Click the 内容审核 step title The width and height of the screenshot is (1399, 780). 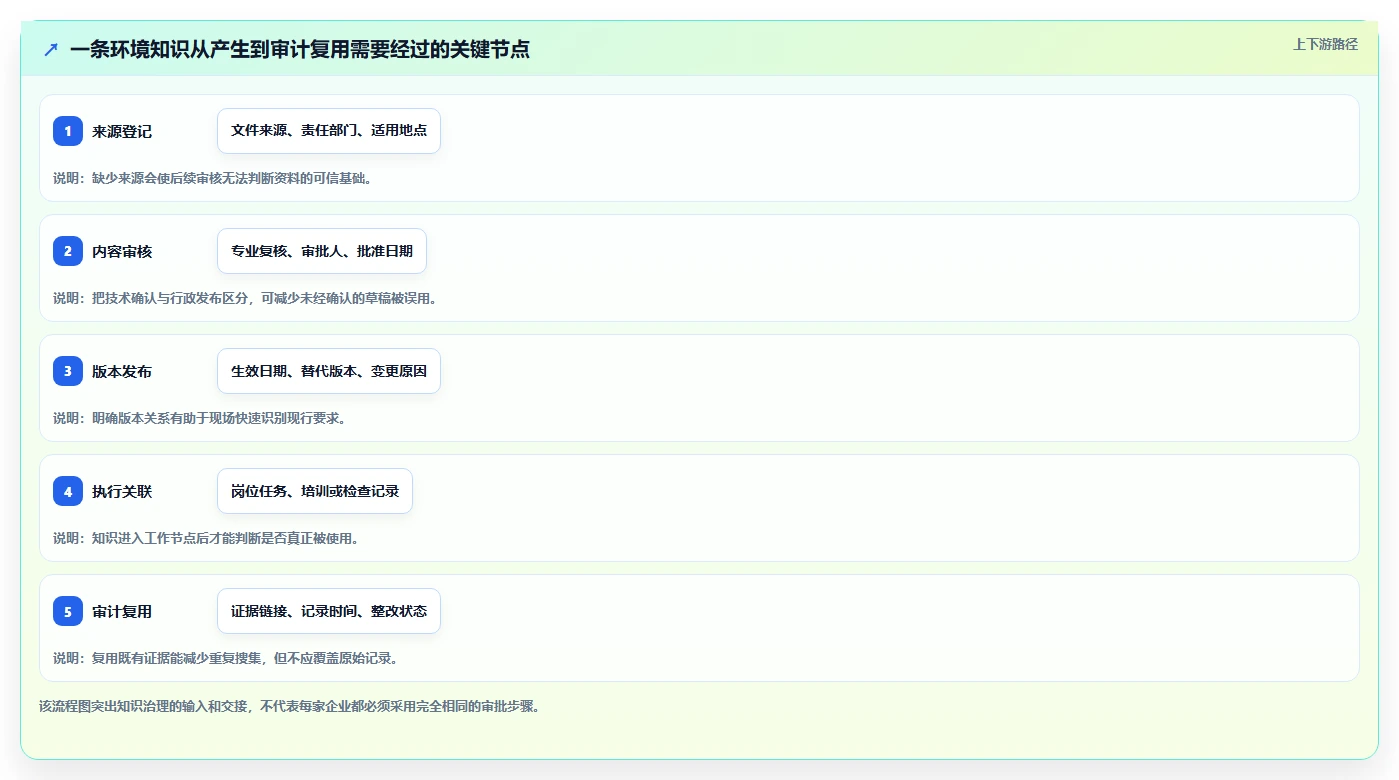click(x=122, y=251)
